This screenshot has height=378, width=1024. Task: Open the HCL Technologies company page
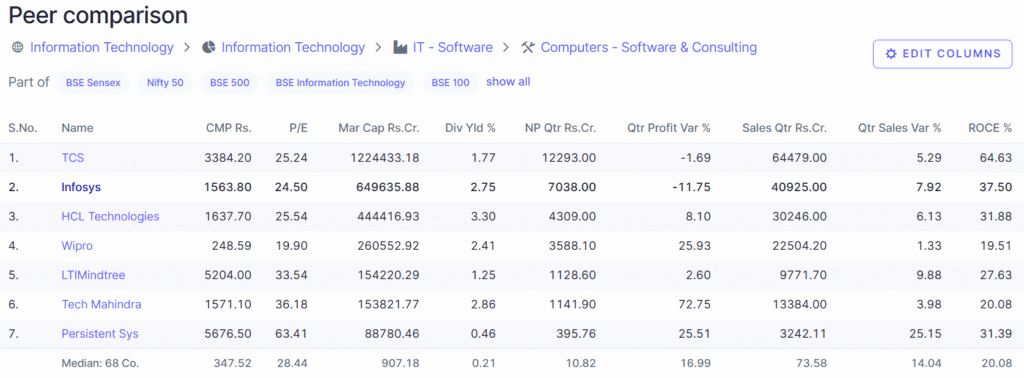[110, 216]
